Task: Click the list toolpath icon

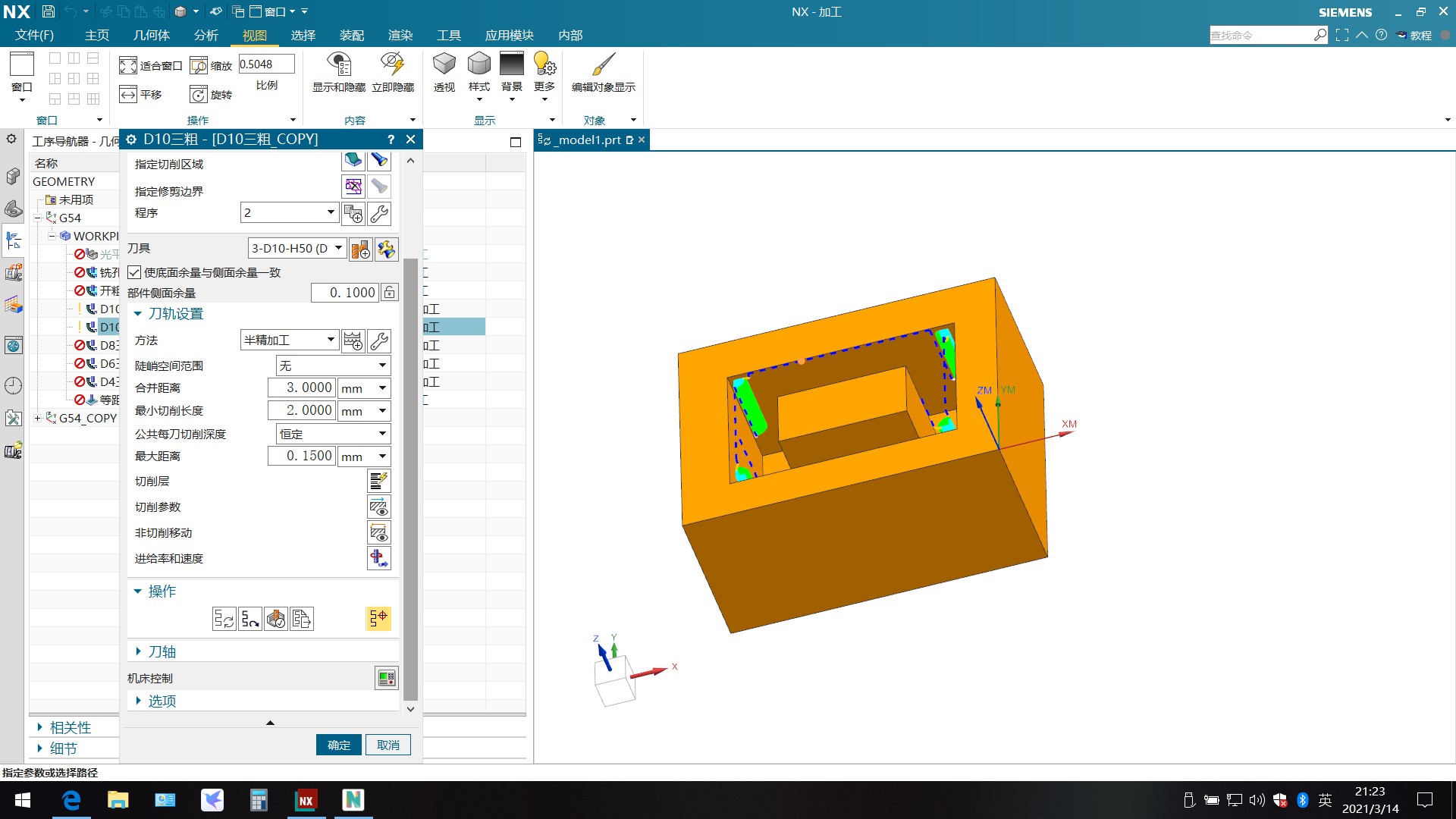Action: [302, 619]
